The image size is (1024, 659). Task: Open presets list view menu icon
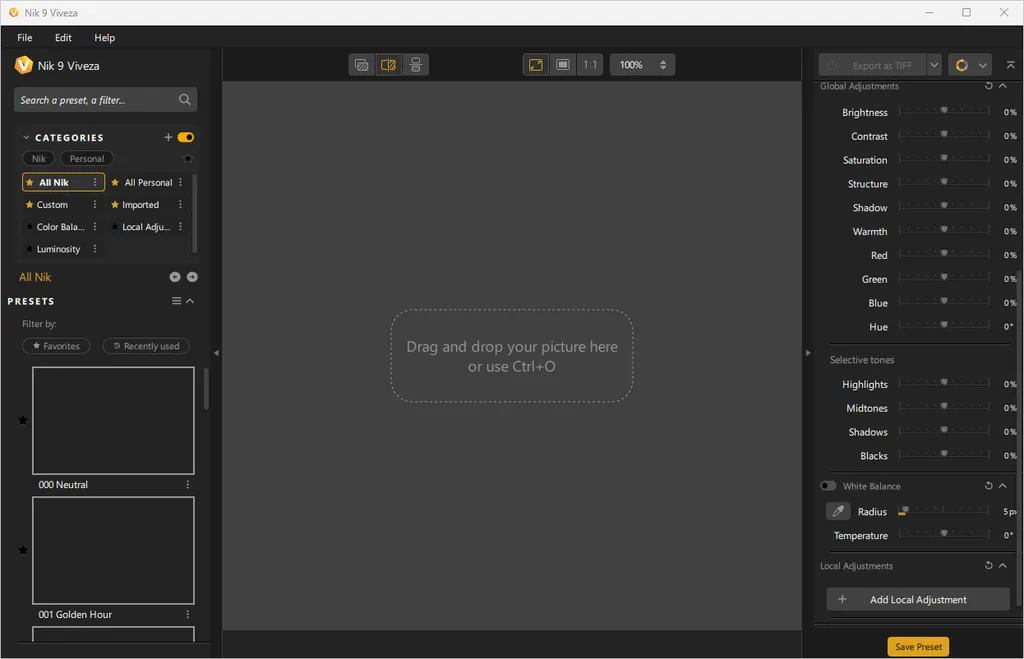176,301
